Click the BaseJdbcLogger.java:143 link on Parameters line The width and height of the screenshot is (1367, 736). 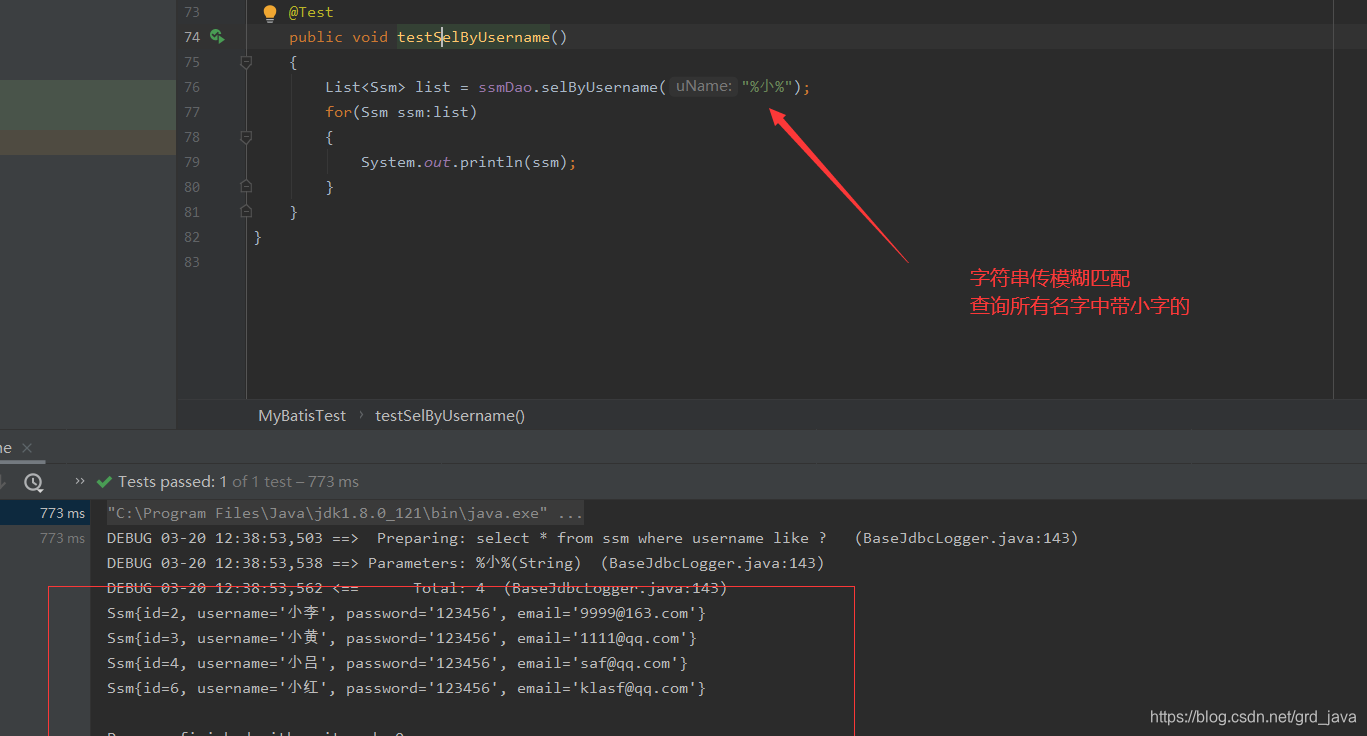pyautogui.click(x=712, y=563)
